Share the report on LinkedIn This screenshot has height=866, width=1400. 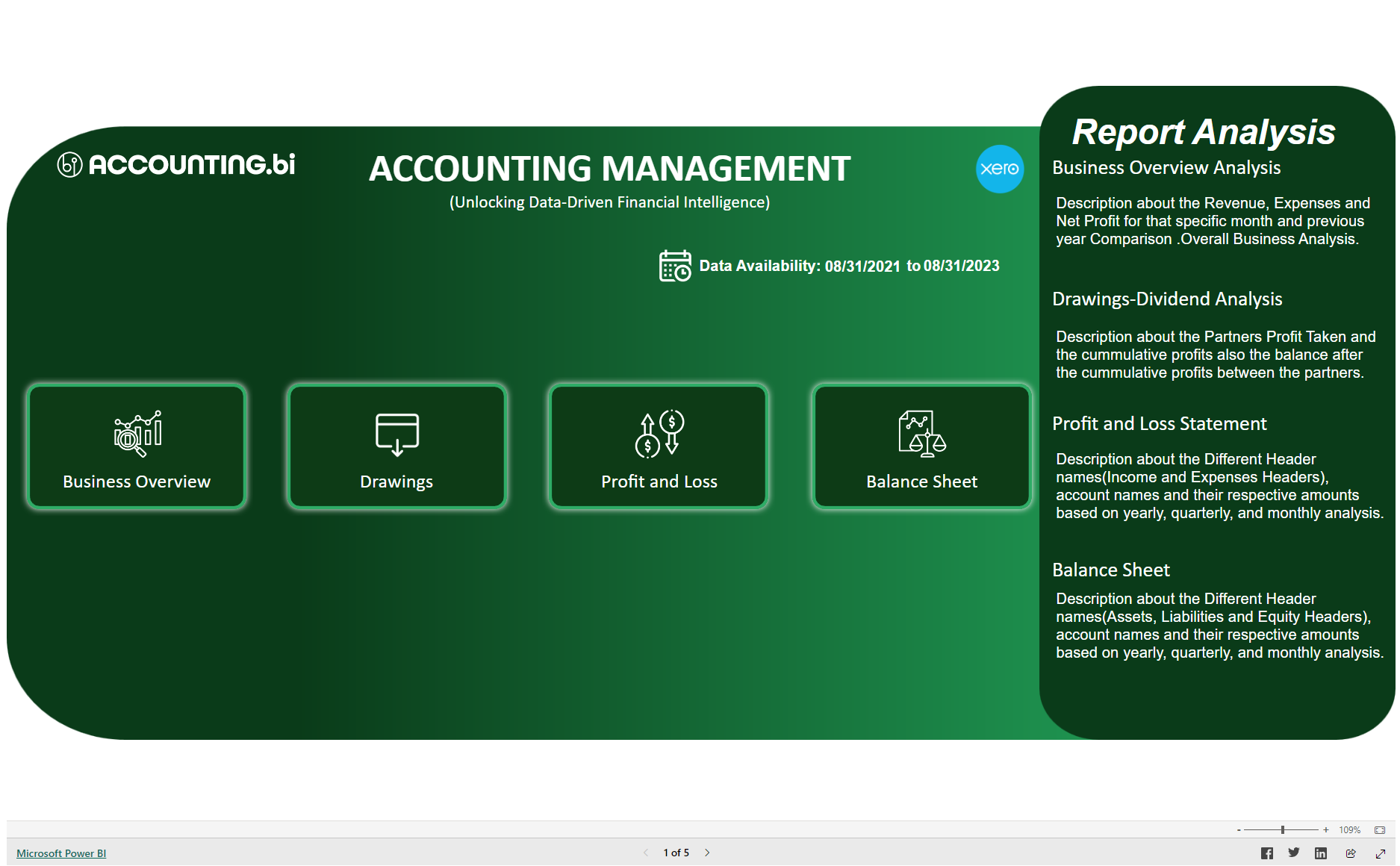[1321, 853]
